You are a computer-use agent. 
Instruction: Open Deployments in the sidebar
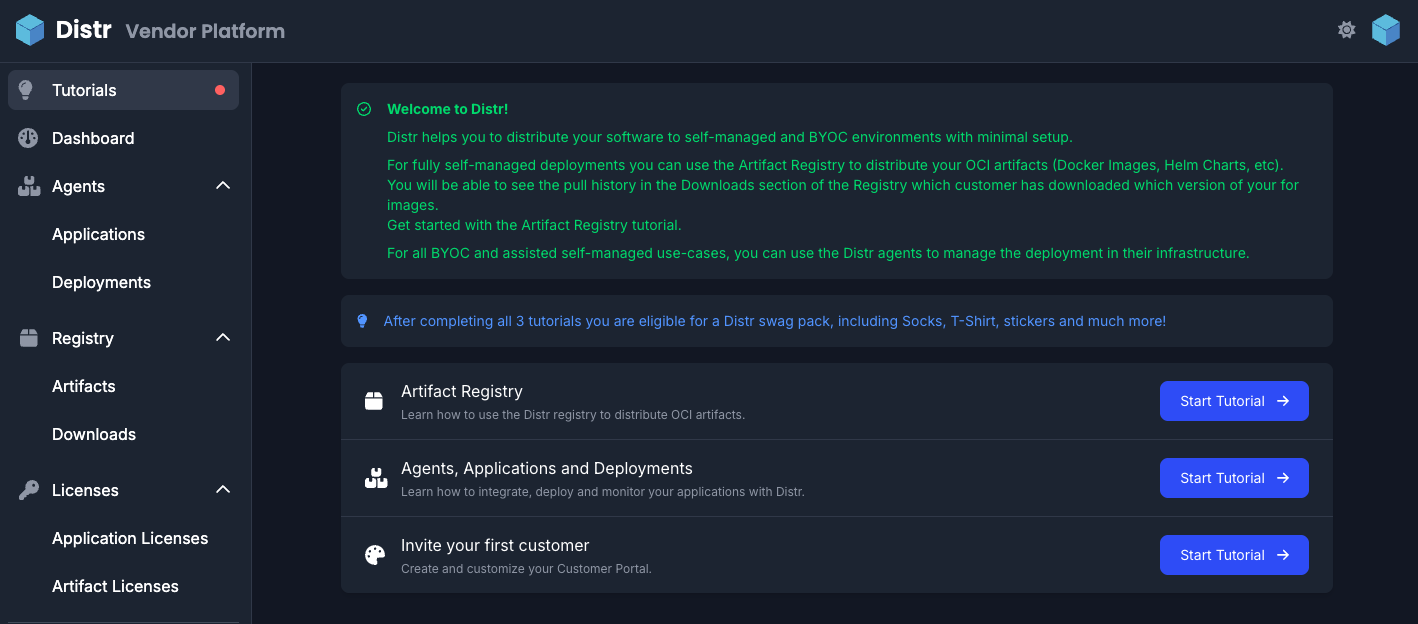101,282
